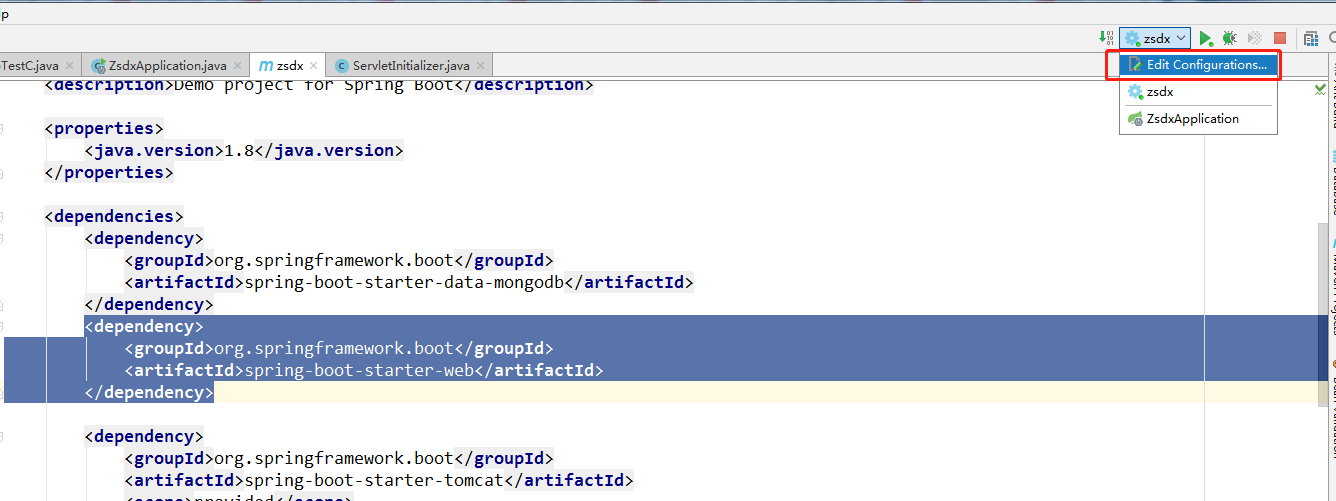Click the green inspection checkmark icon
Viewport: 1336px width, 501px height.
(x=1321, y=90)
